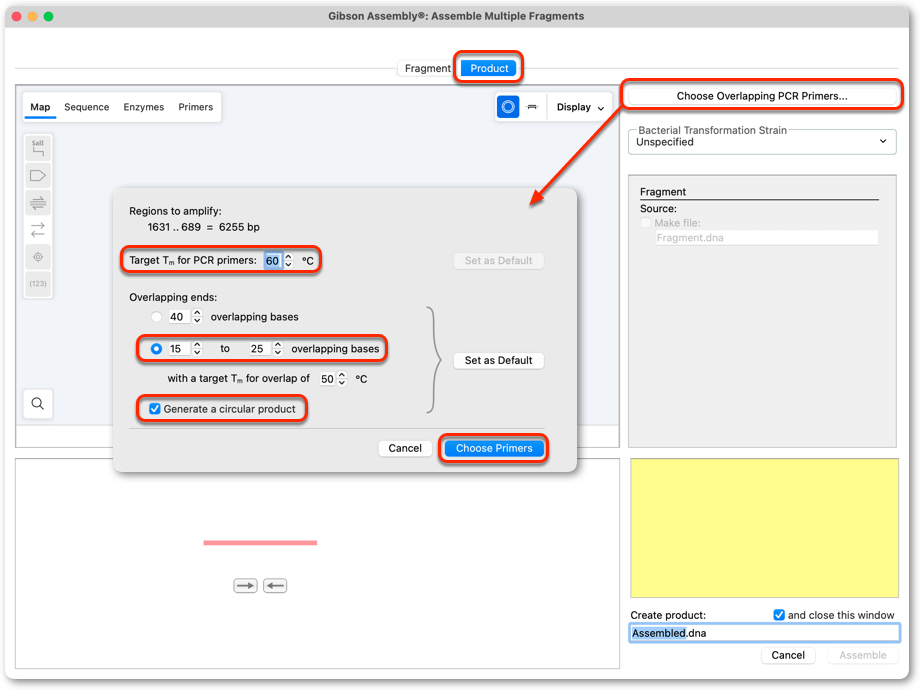Adjust the maximum overlap 25 stepper
Viewport: 920px width, 690px height.
click(x=278, y=349)
